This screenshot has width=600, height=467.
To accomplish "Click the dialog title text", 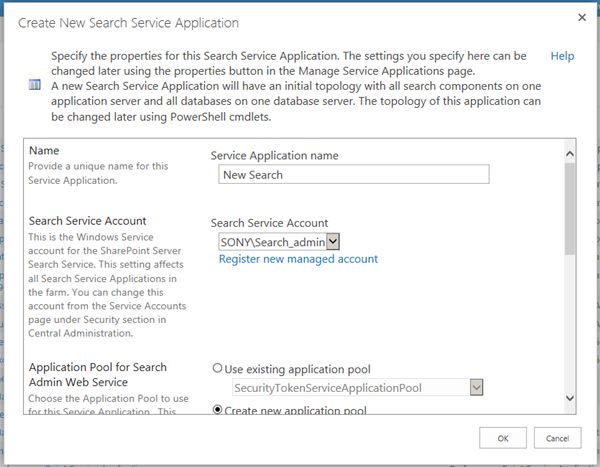I will tap(128, 23).
